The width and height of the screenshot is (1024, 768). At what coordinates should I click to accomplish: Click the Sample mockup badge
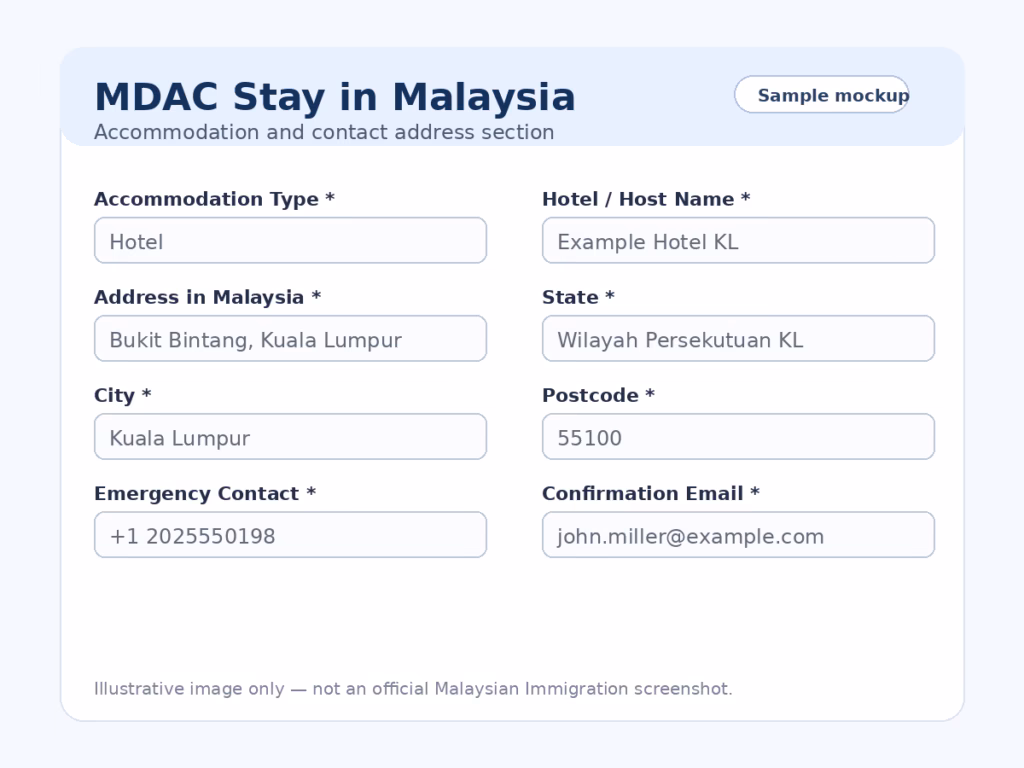pos(822,95)
